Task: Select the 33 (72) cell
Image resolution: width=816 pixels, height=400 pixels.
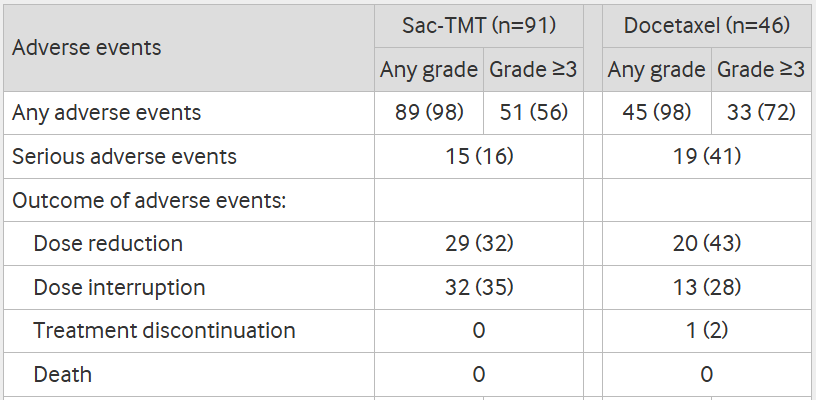Action: pos(761,113)
